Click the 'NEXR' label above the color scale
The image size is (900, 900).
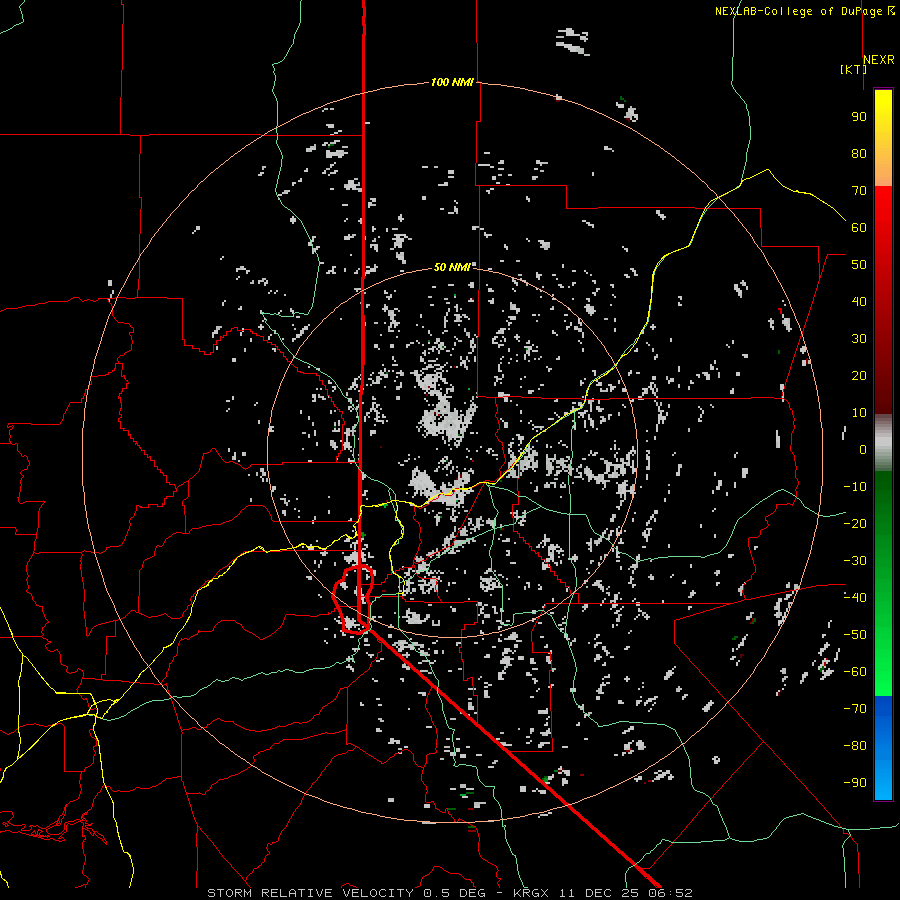(x=879, y=60)
